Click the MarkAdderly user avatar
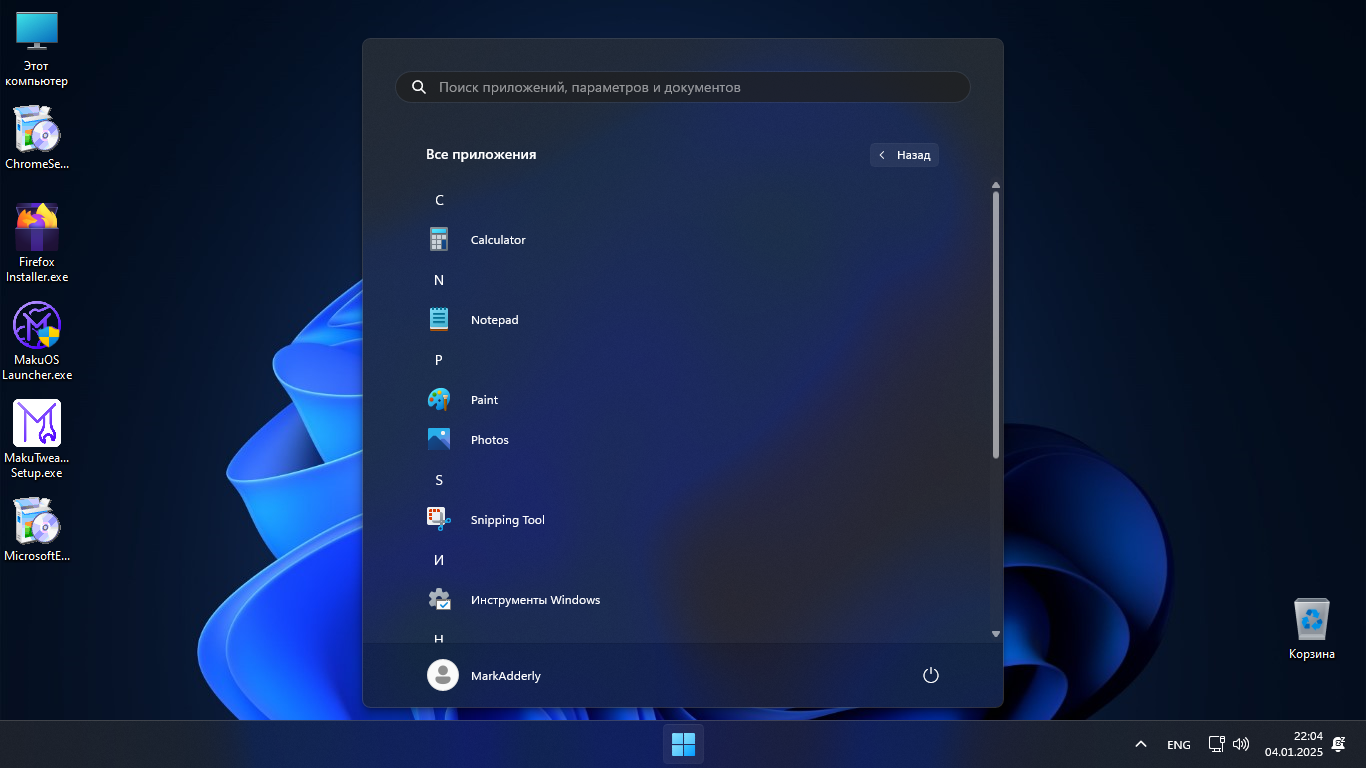This screenshot has width=1366, height=768. click(x=442, y=675)
